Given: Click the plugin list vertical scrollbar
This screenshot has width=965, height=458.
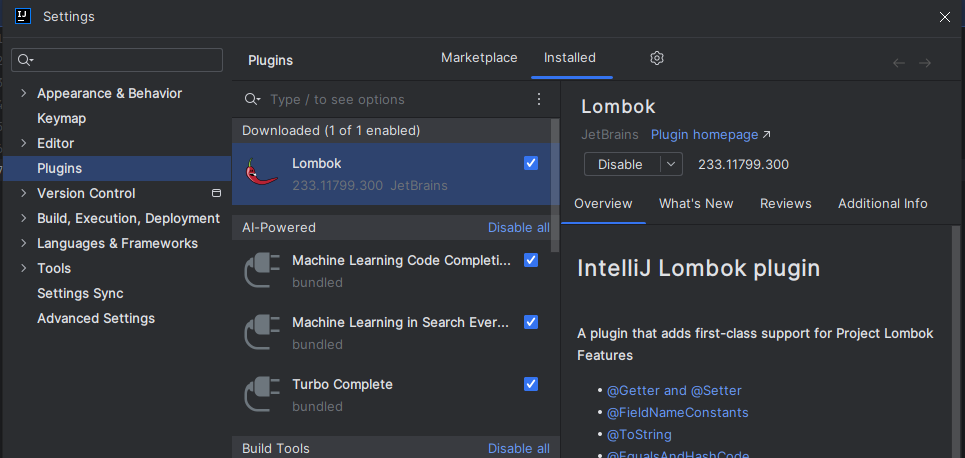Looking at the screenshot, I should click(x=555, y=185).
